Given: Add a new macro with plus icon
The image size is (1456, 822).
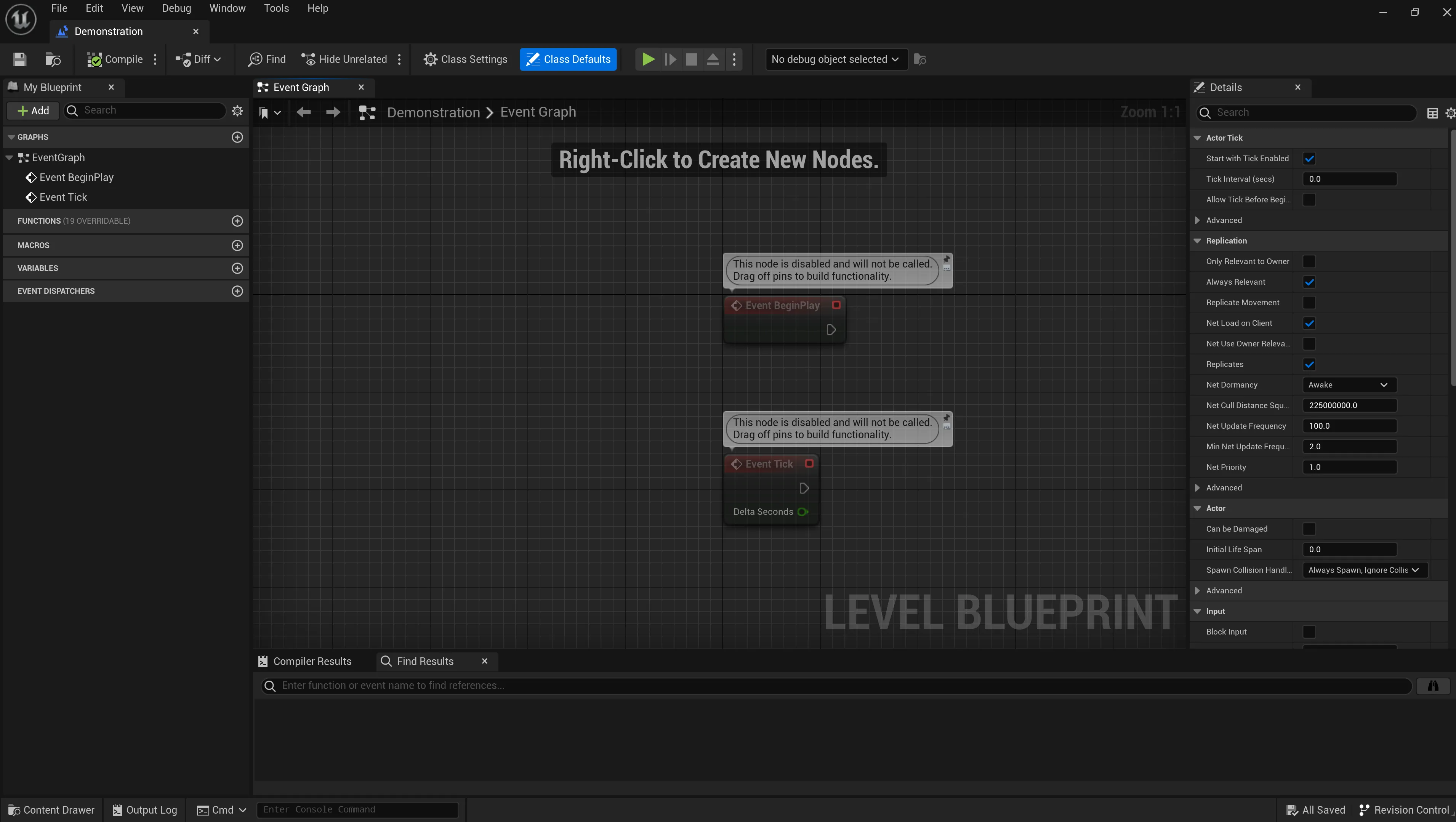Looking at the screenshot, I should click(237, 245).
